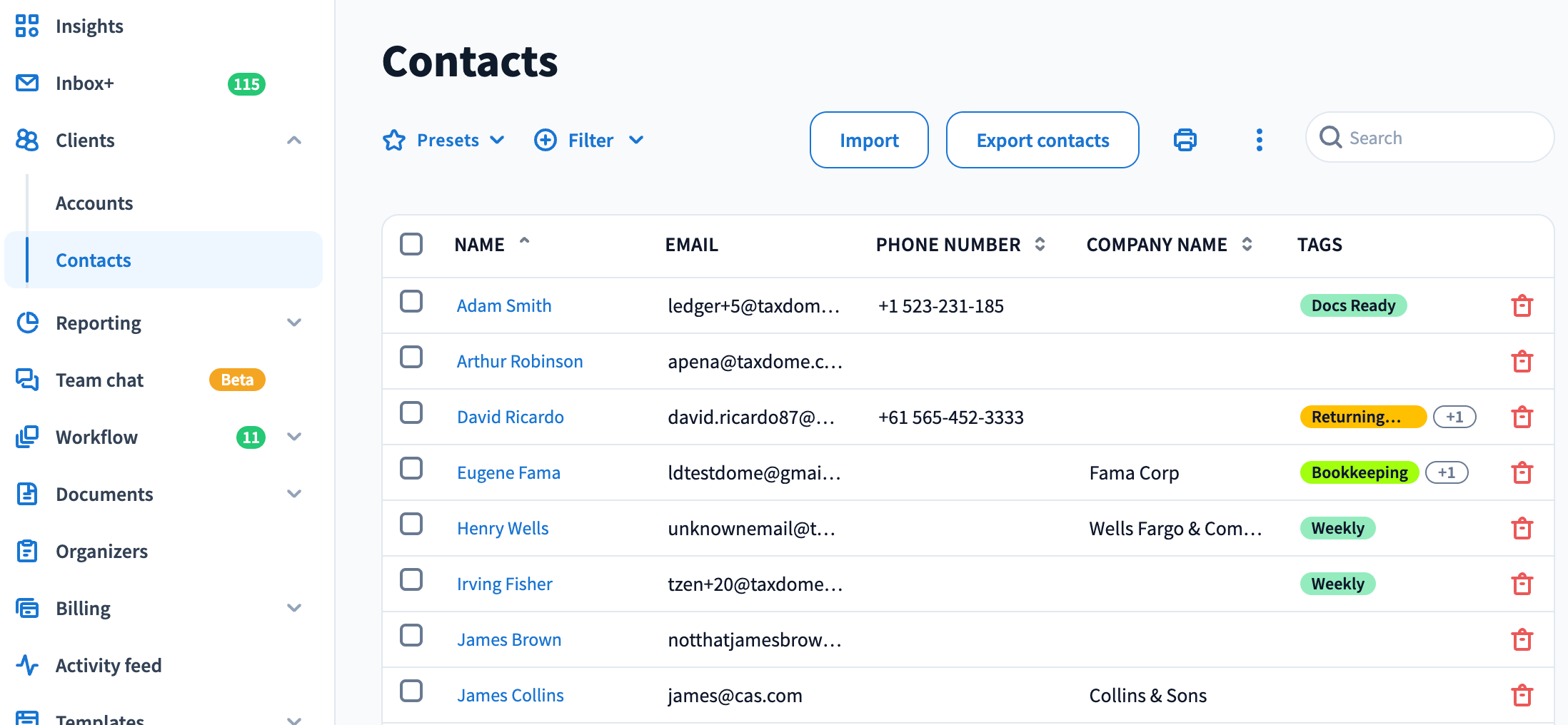The height and width of the screenshot is (725, 1568).
Task: Click the Activity feed pulse icon
Action: pos(27,665)
